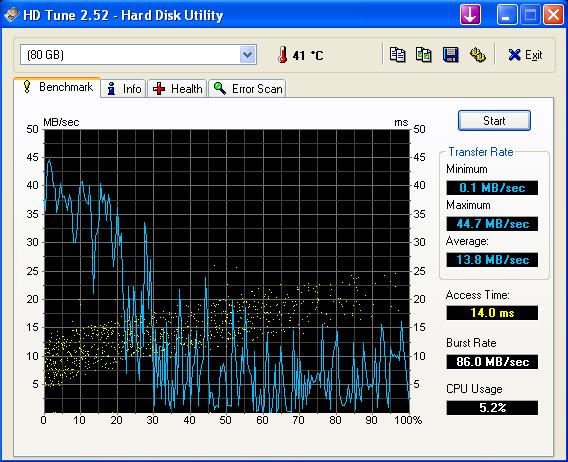Click the benchmark graph area
Viewport: 568px width, 462px height.
click(227, 271)
